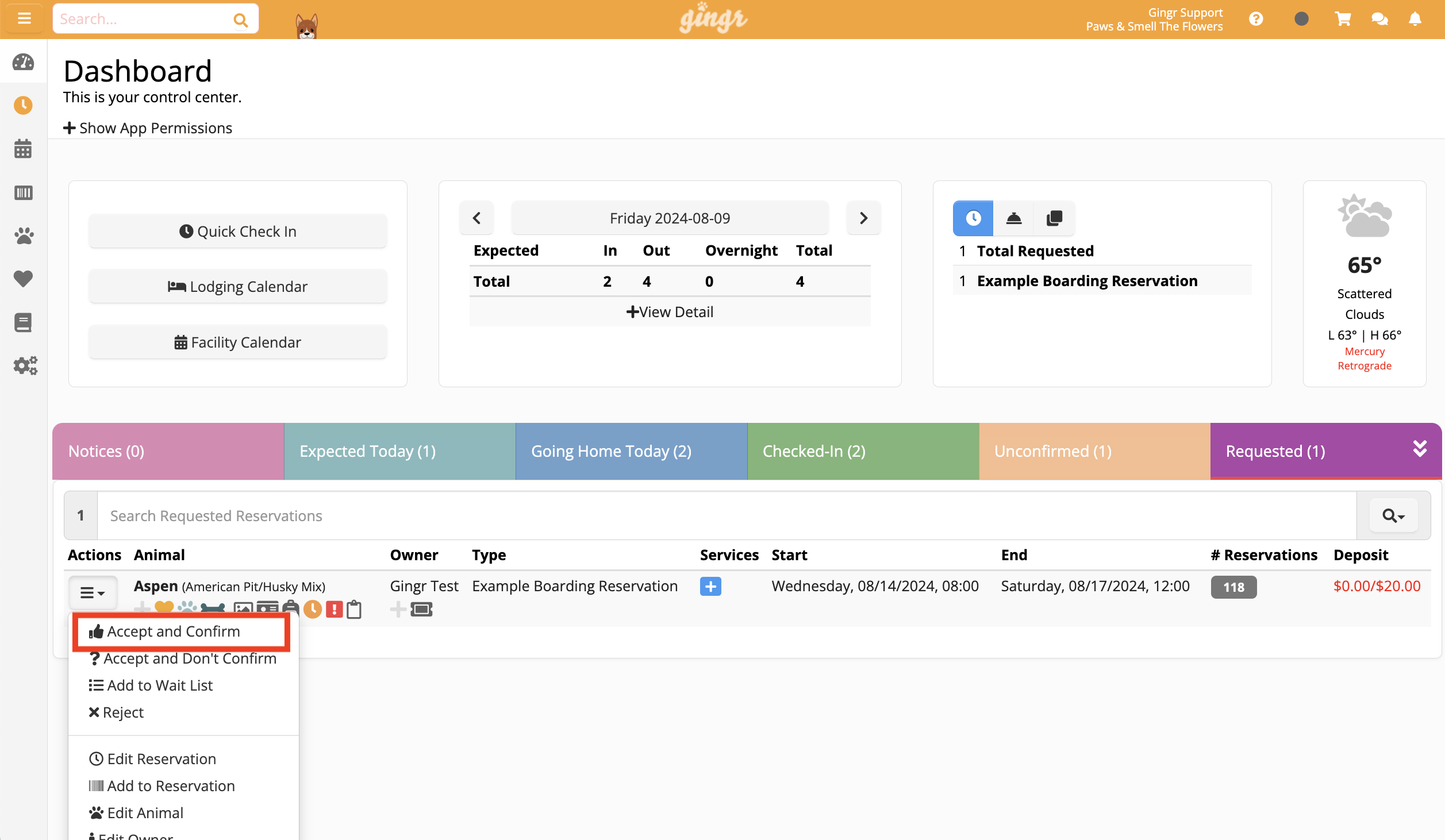The width and height of the screenshot is (1445, 840).
Task: Open the help question mark icon
Action: click(1256, 19)
